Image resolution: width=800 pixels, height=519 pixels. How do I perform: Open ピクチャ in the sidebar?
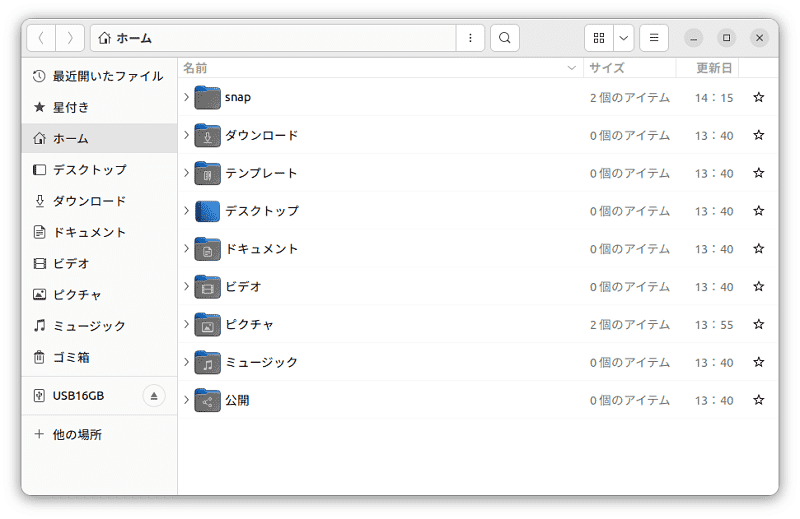(99, 294)
